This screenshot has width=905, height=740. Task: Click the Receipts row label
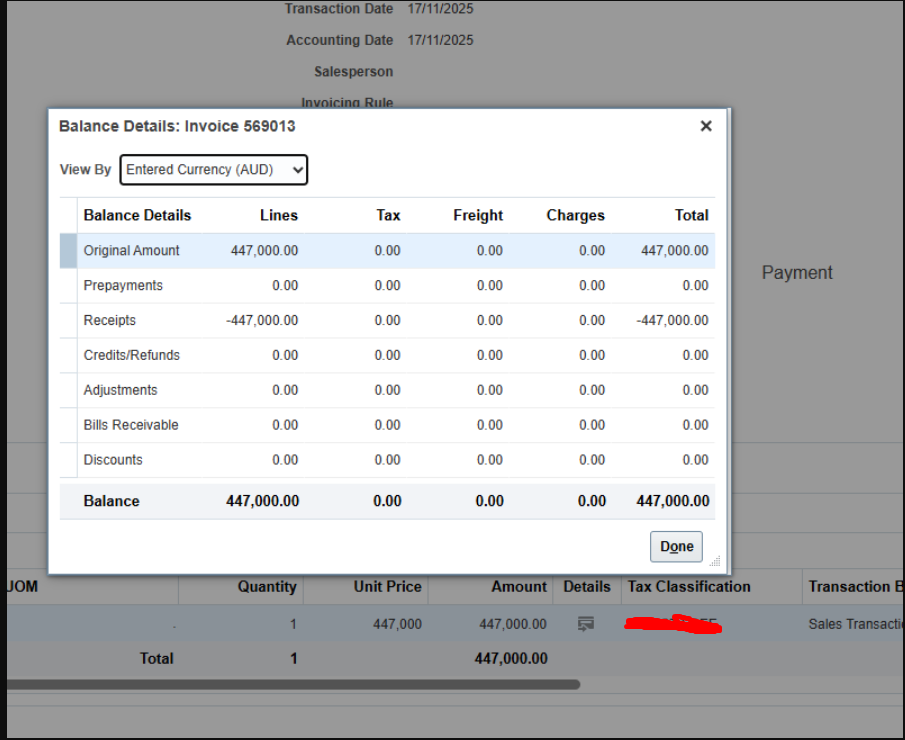click(110, 320)
